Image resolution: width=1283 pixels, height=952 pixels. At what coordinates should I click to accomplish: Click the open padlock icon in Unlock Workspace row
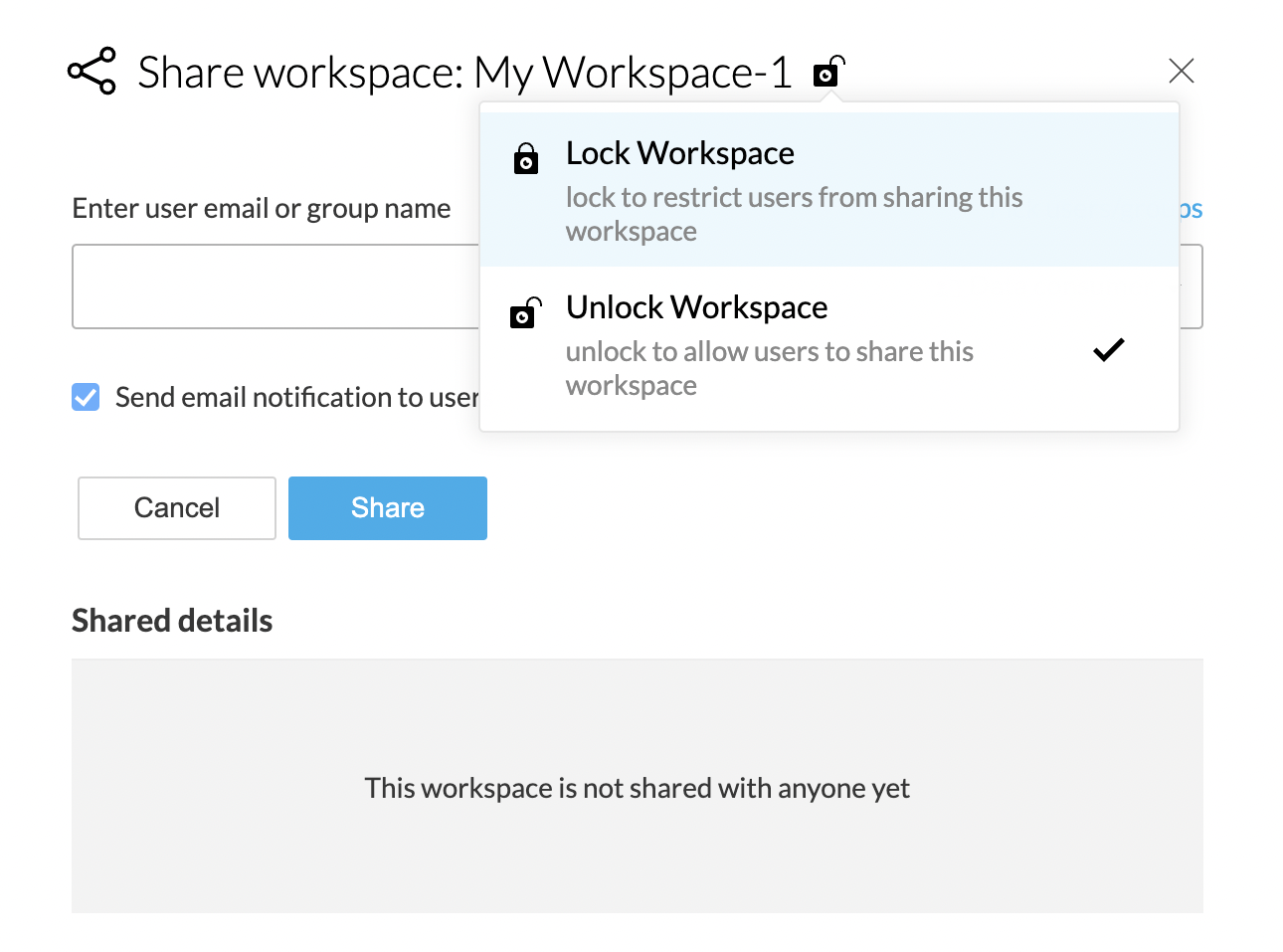(x=525, y=313)
